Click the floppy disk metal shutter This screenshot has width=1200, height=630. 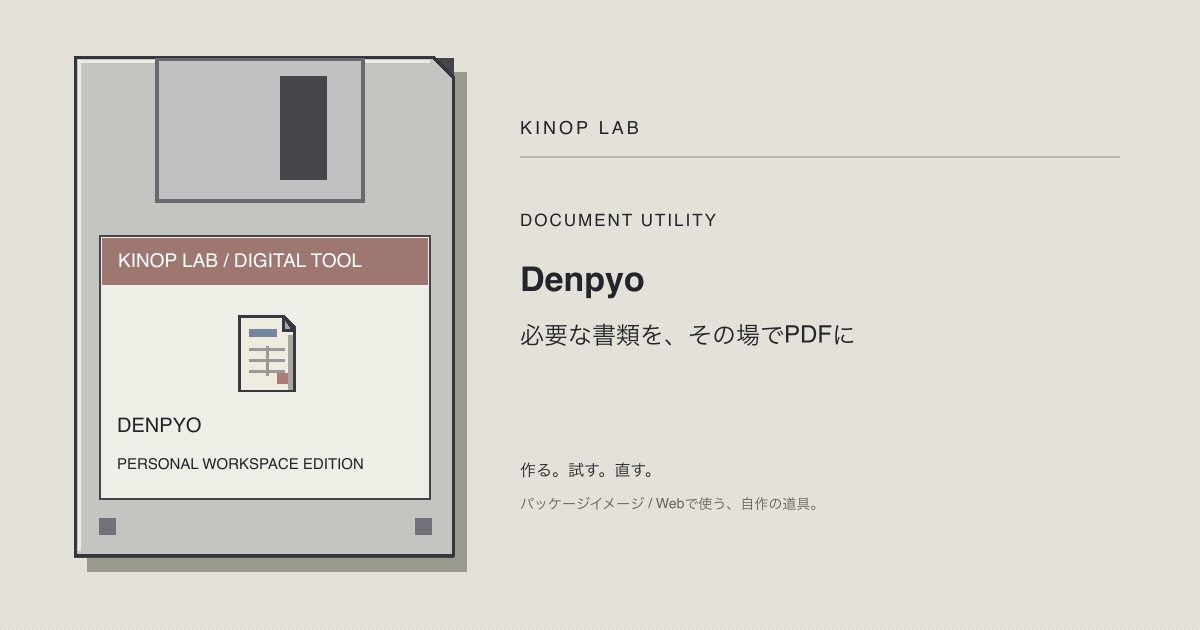[x=260, y=130]
